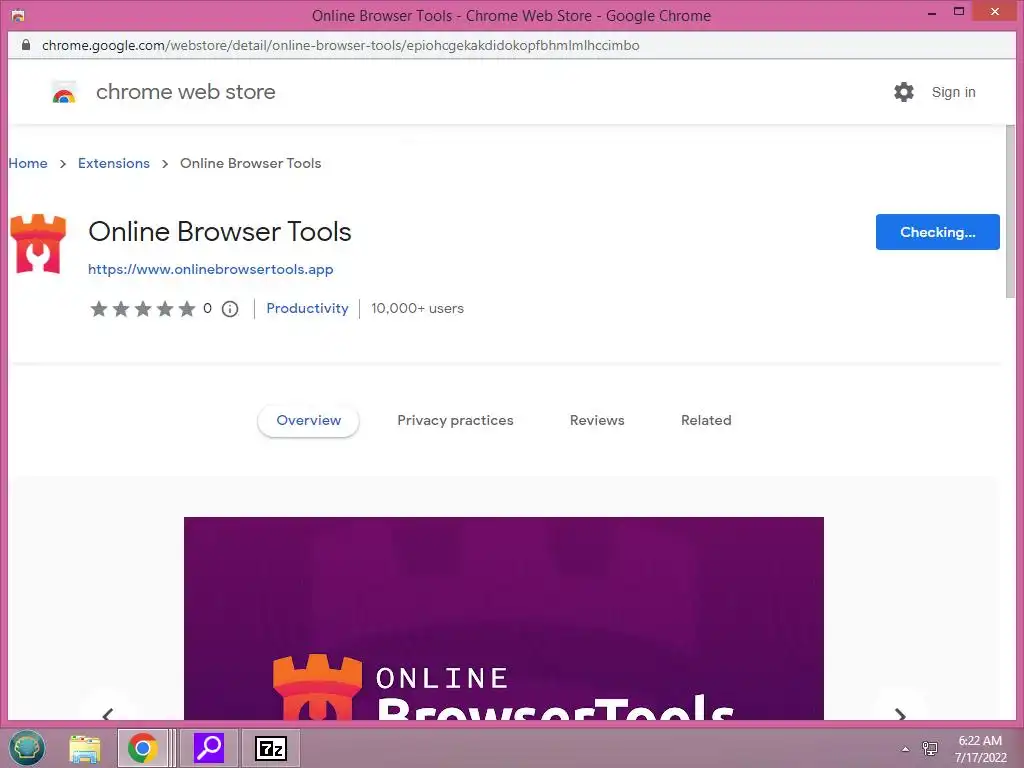Go to previous screenshot with left arrow

tap(108, 714)
